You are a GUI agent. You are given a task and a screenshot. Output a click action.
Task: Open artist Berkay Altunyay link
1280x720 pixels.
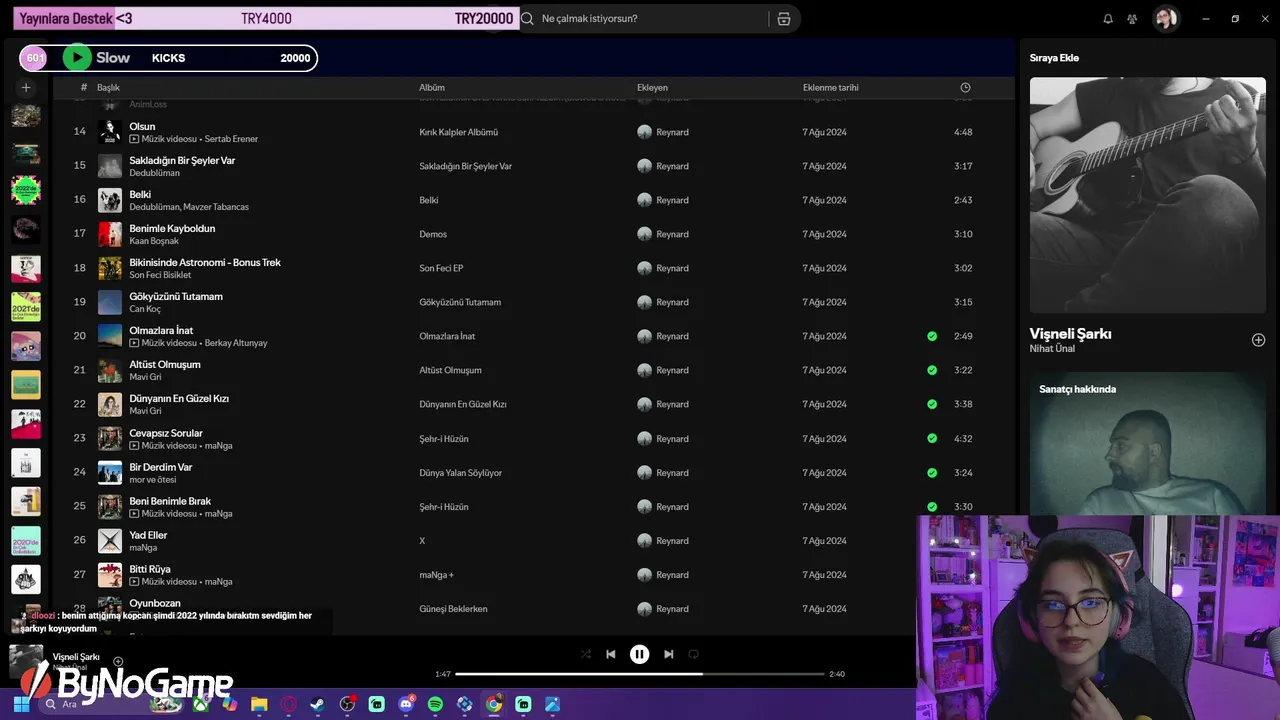[x=236, y=343]
